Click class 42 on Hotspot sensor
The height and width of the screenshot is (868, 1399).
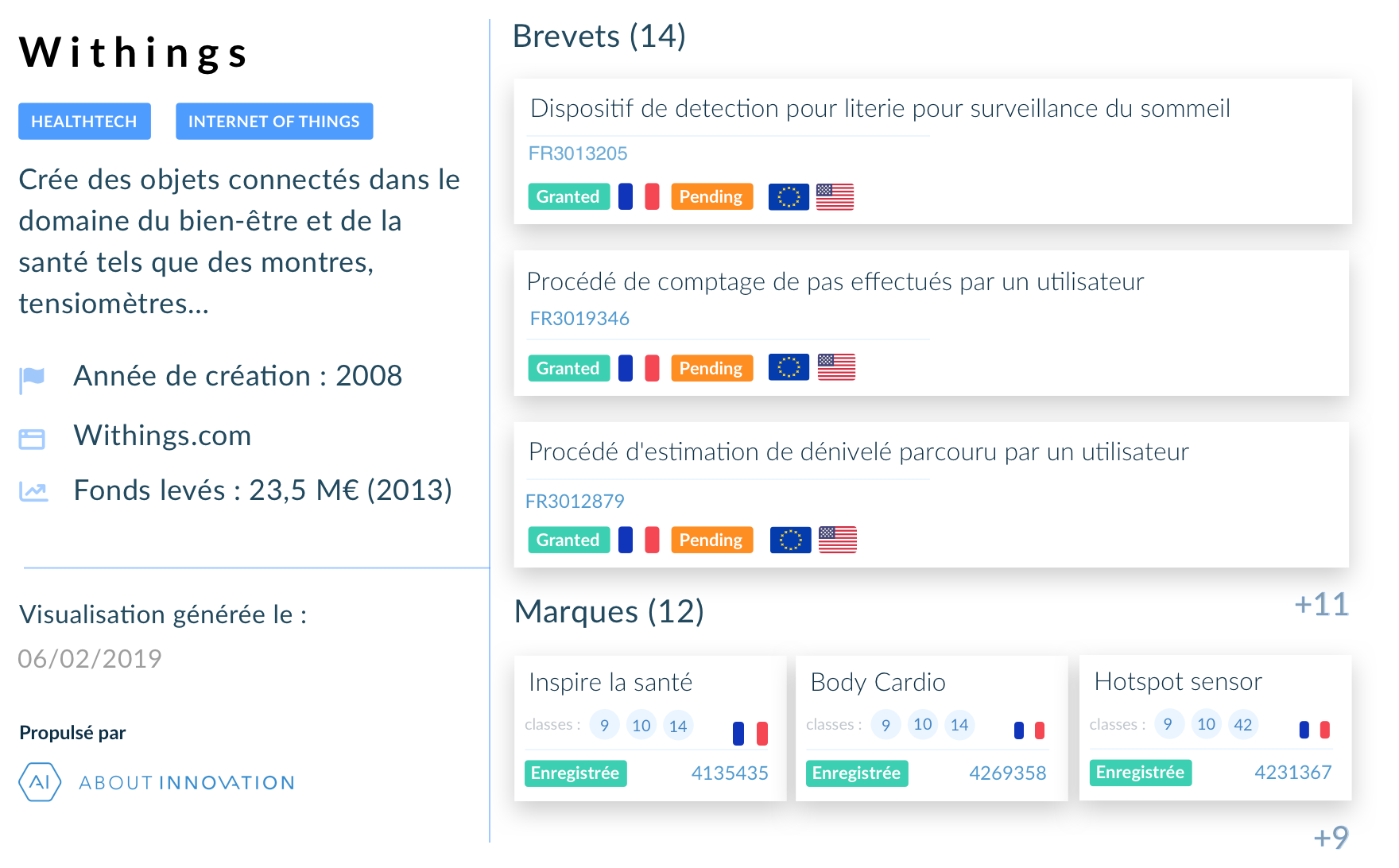[x=1243, y=725]
